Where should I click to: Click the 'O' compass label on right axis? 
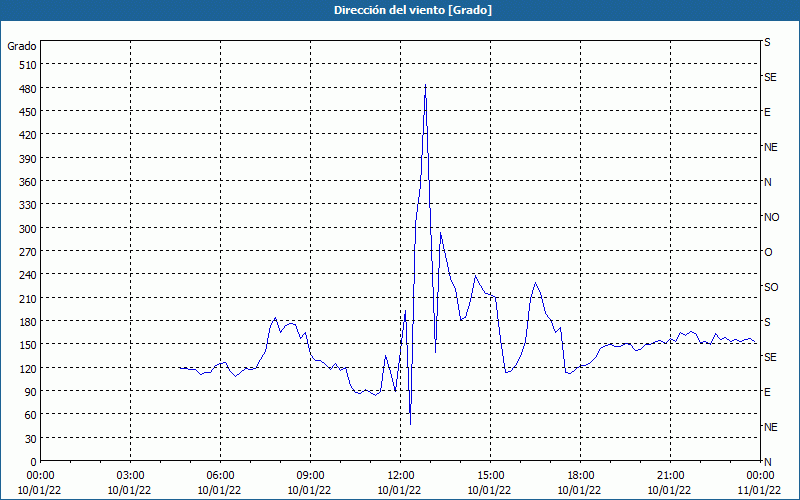click(x=768, y=252)
